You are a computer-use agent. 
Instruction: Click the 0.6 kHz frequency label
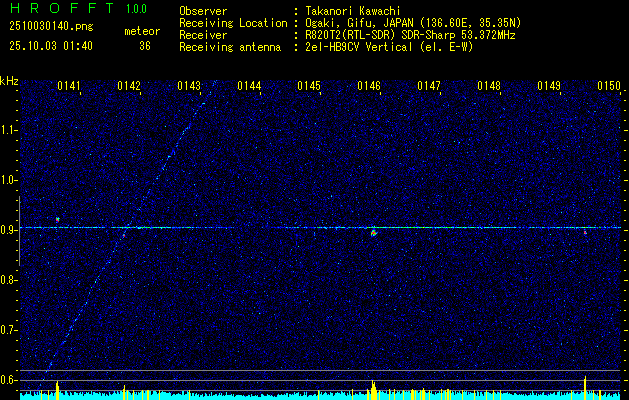pos(9,380)
